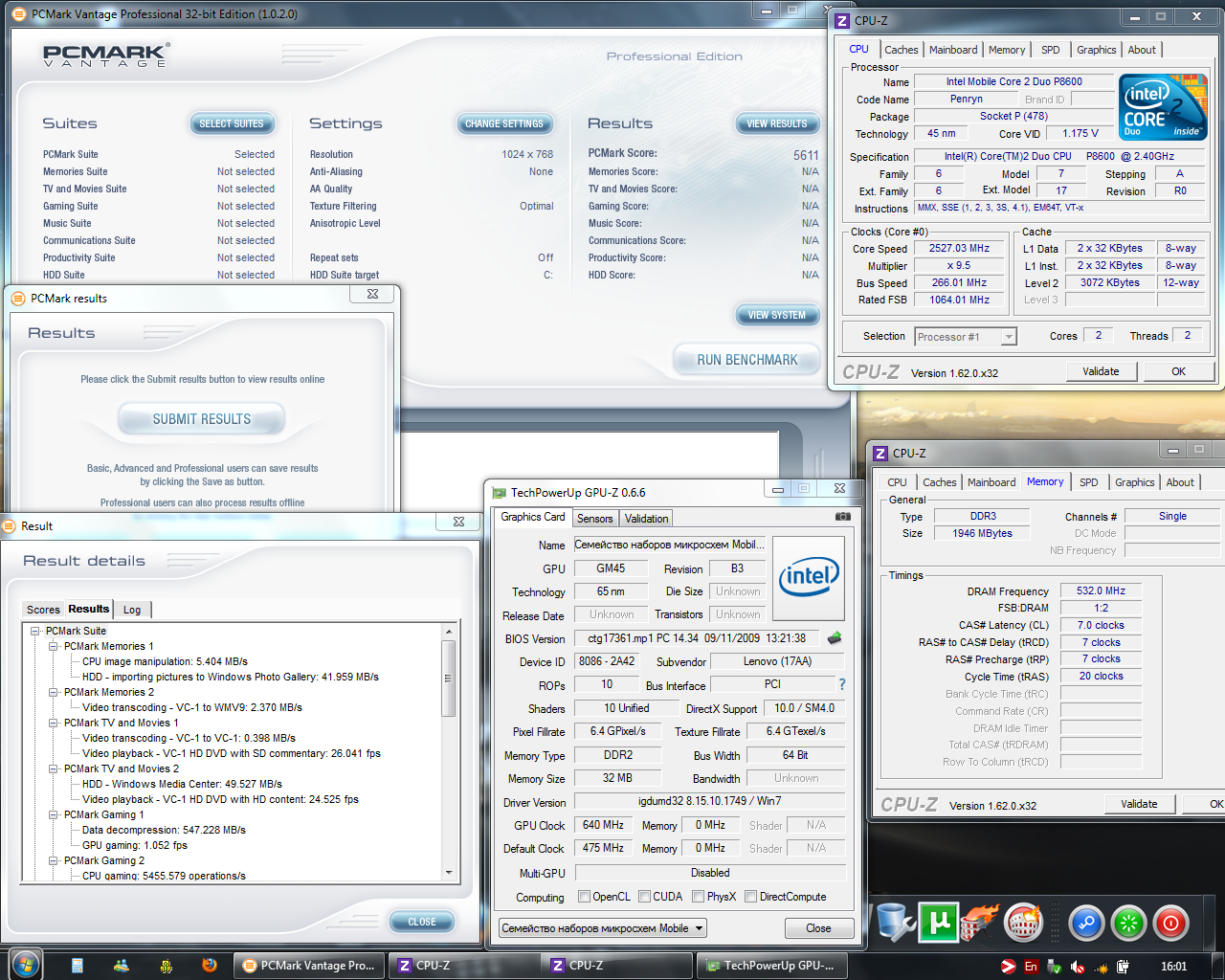Image resolution: width=1225 pixels, height=980 pixels.
Task: Open the Mainboard tab in top CPU-Z window
Action: click(953, 50)
